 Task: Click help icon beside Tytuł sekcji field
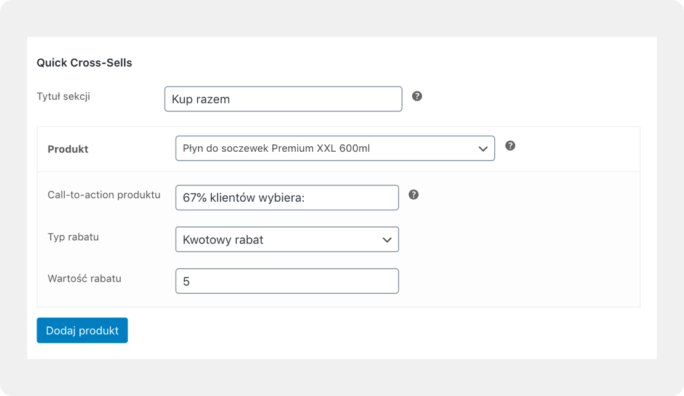417,96
